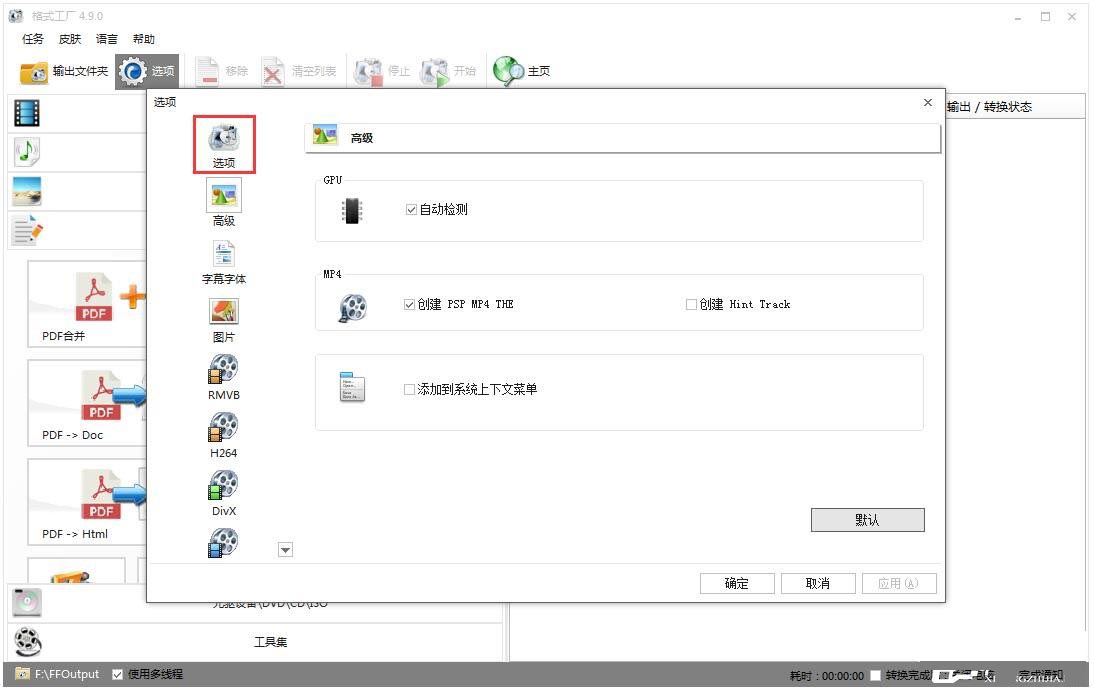
Task: Select DivX settings in sidebar
Action: (x=224, y=493)
